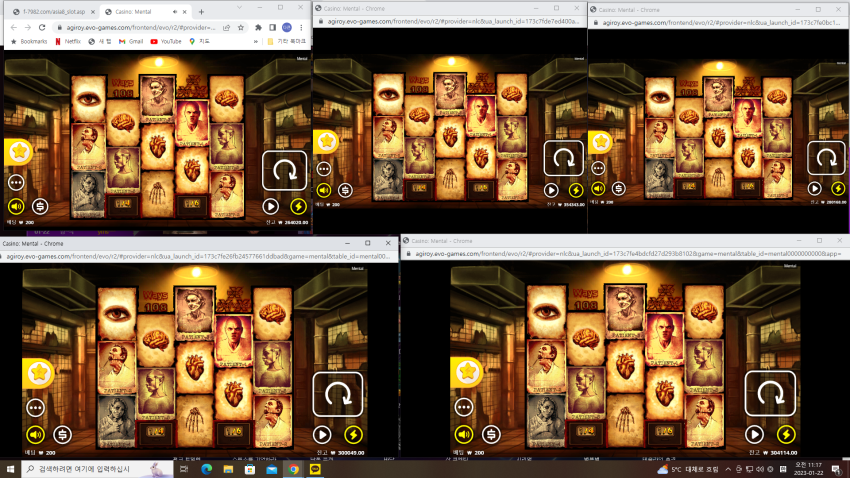Spin the reels in the top-middle game window
The image size is (850, 478).
click(564, 158)
